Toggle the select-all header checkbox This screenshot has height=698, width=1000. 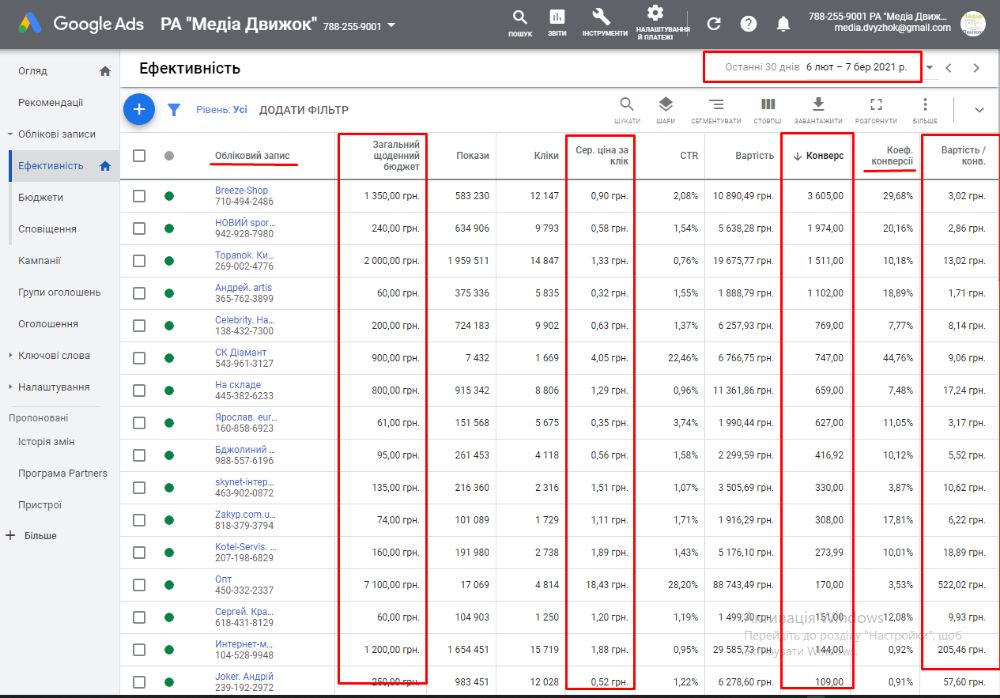point(139,155)
